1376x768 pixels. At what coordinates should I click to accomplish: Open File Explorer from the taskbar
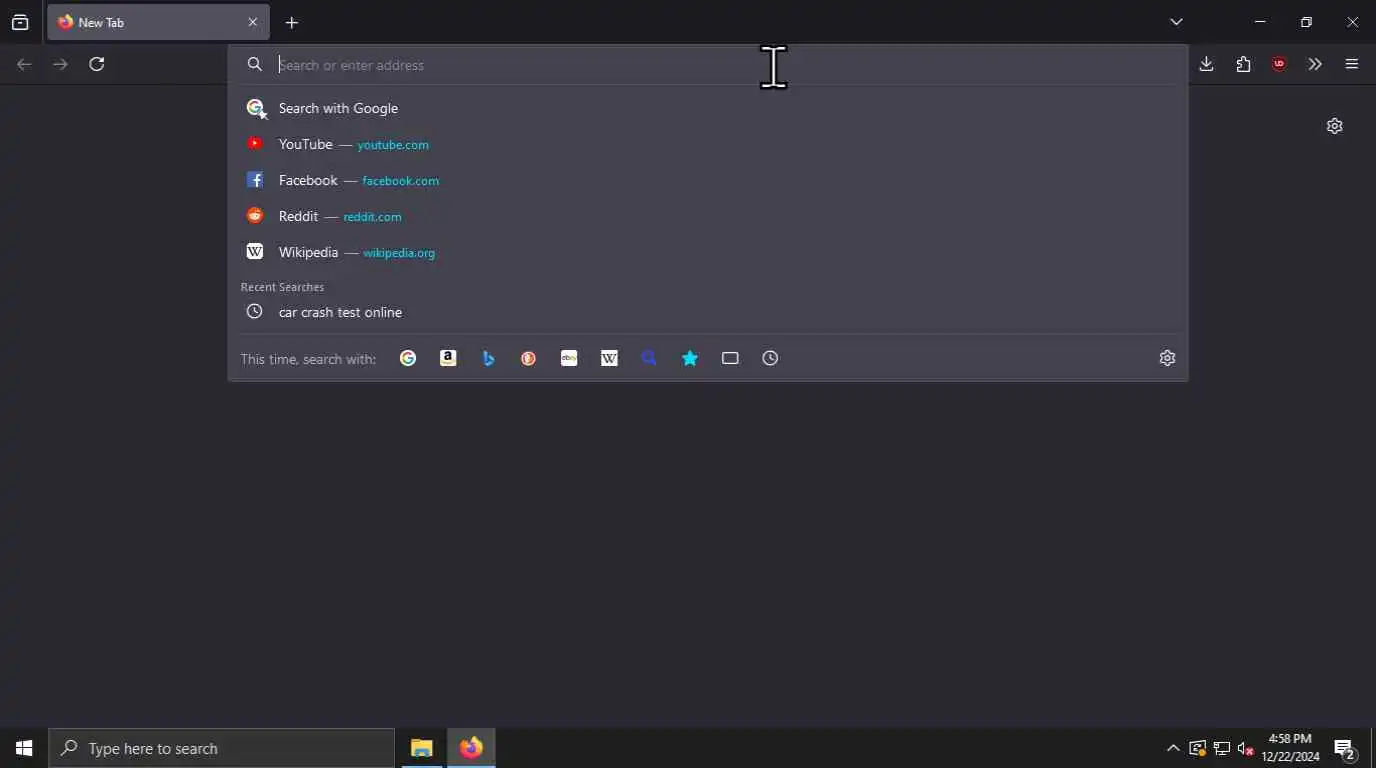(421, 748)
